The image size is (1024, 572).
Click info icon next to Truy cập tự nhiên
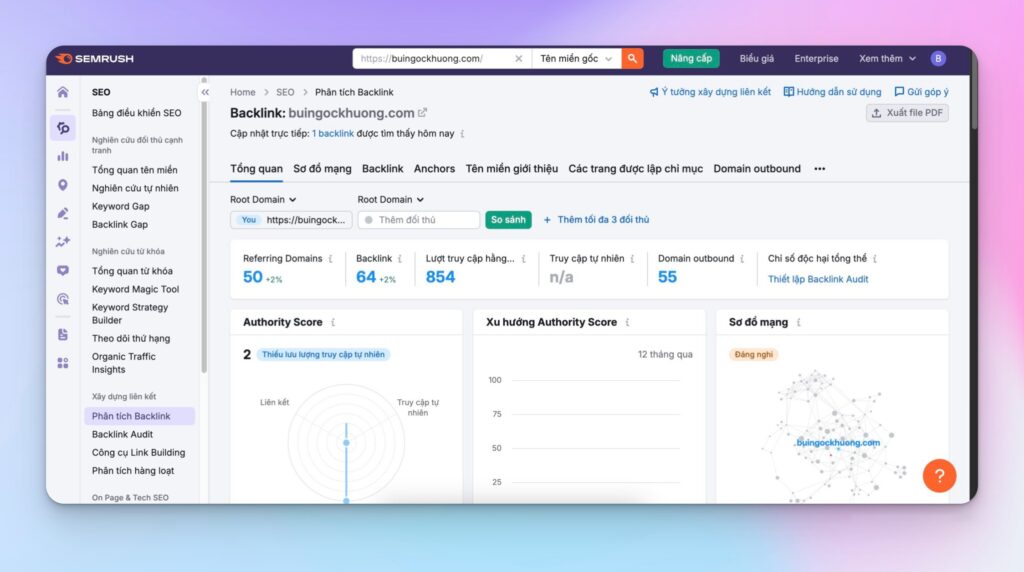tap(632, 259)
